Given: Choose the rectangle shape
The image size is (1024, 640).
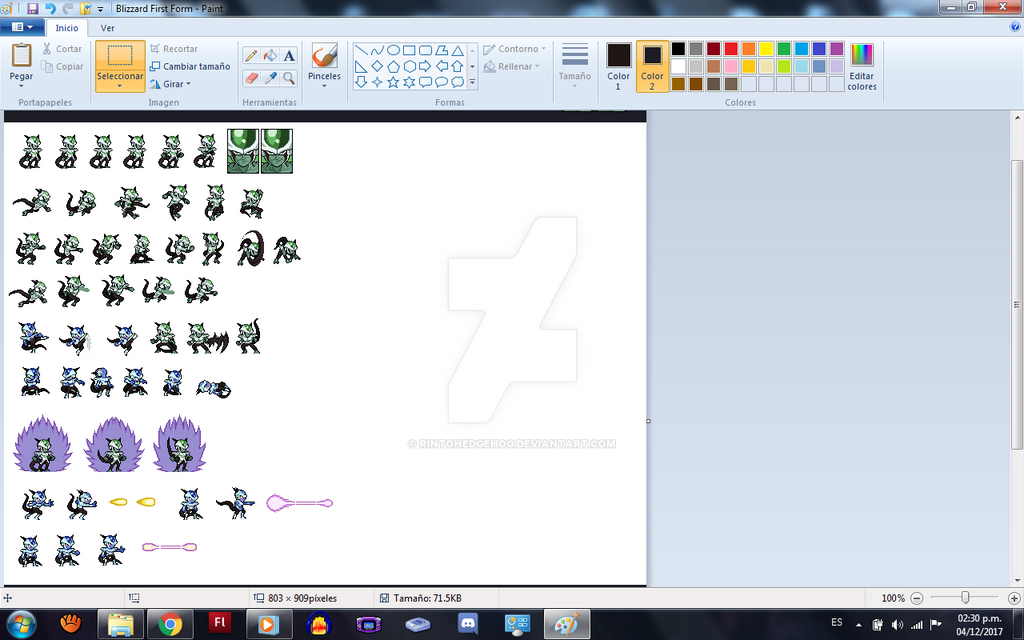Looking at the screenshot, I should point(409,50).
